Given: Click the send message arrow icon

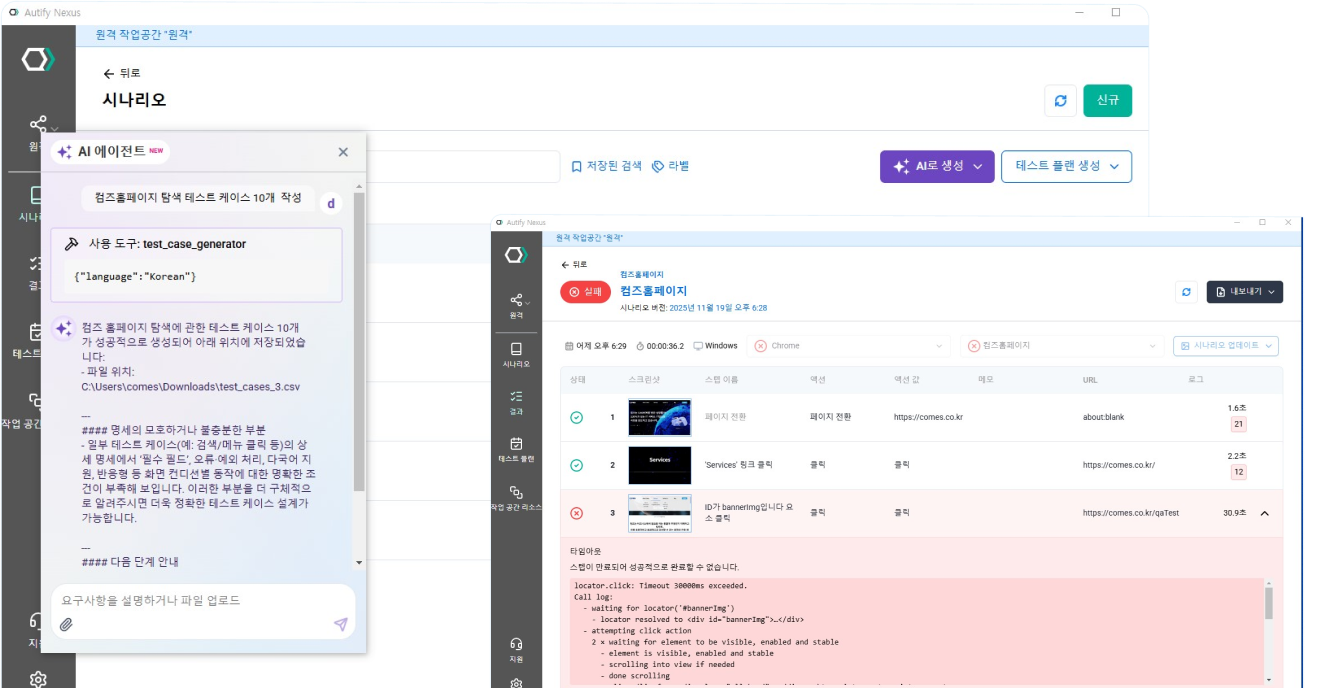Looking at the screenshot, I should [x=340, y=624].
